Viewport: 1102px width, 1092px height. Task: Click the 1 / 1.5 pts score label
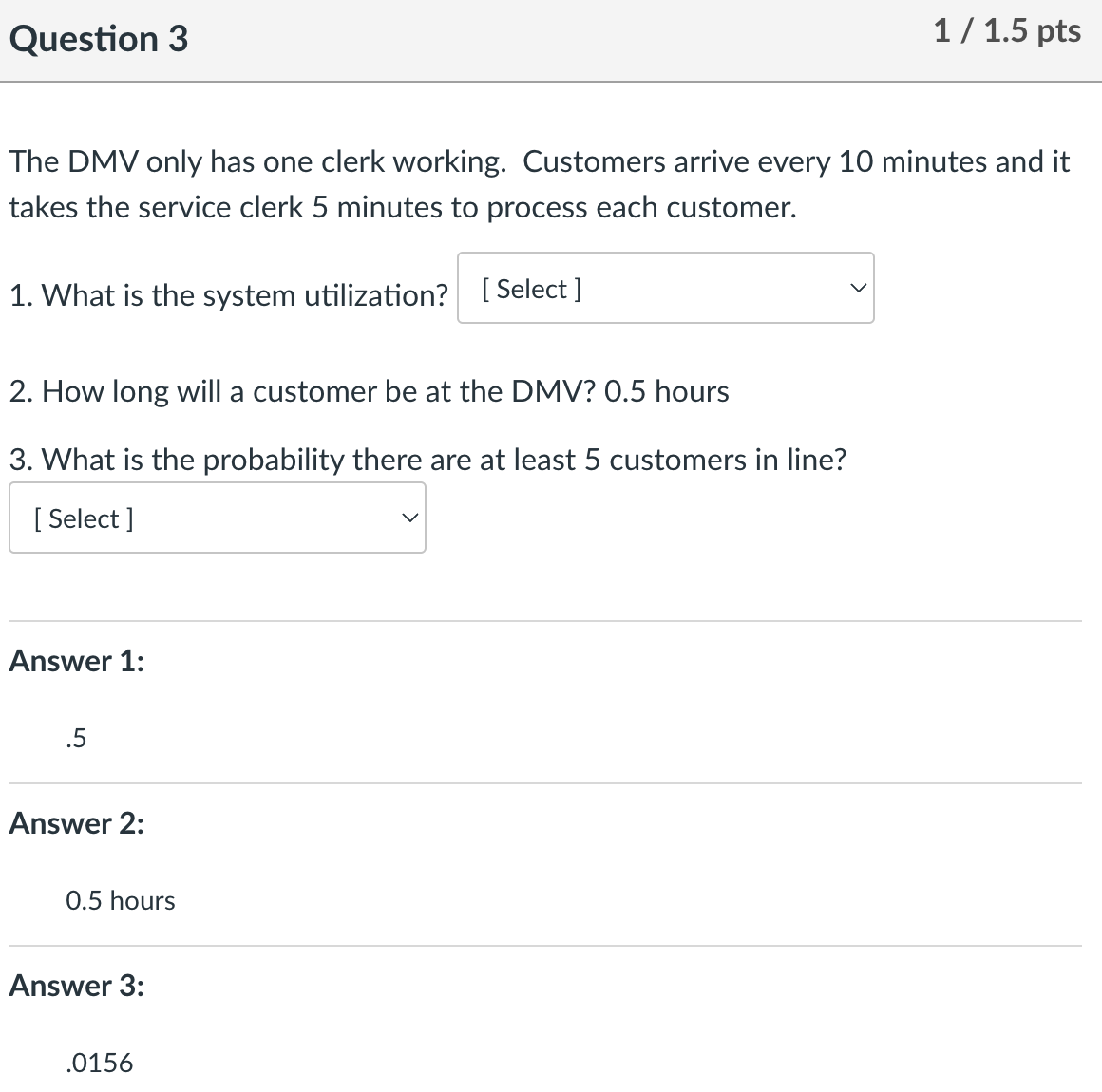click(x=1007, y=29)
